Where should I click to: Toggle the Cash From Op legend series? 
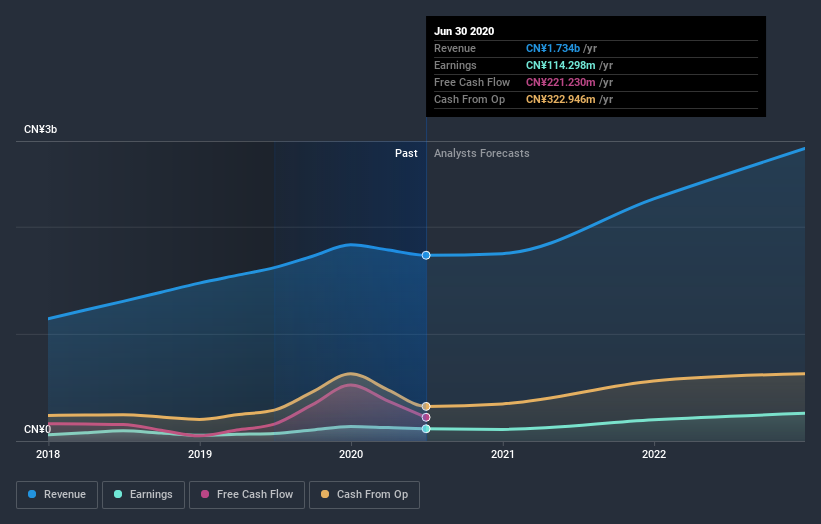(x=364, y=495)
